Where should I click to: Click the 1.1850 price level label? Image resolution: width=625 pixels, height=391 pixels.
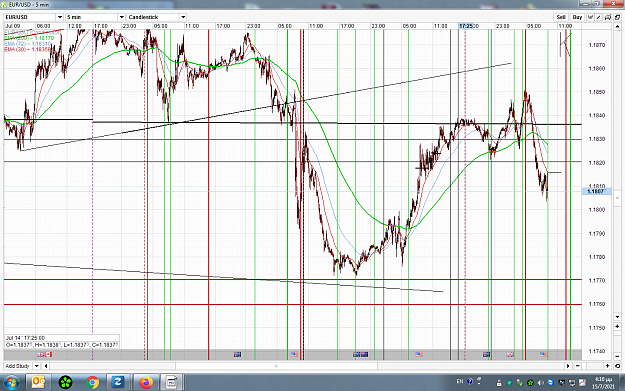pyautogui.click(x=597, y=92)
